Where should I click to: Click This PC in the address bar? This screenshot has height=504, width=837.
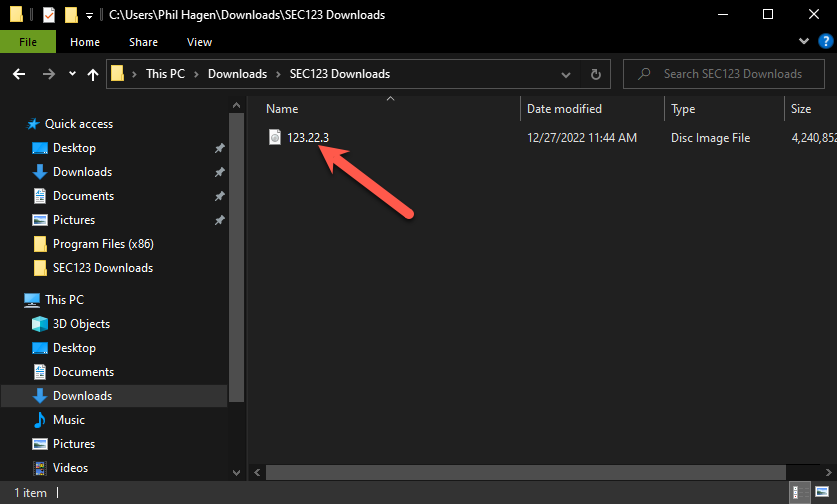click(165, 74)
